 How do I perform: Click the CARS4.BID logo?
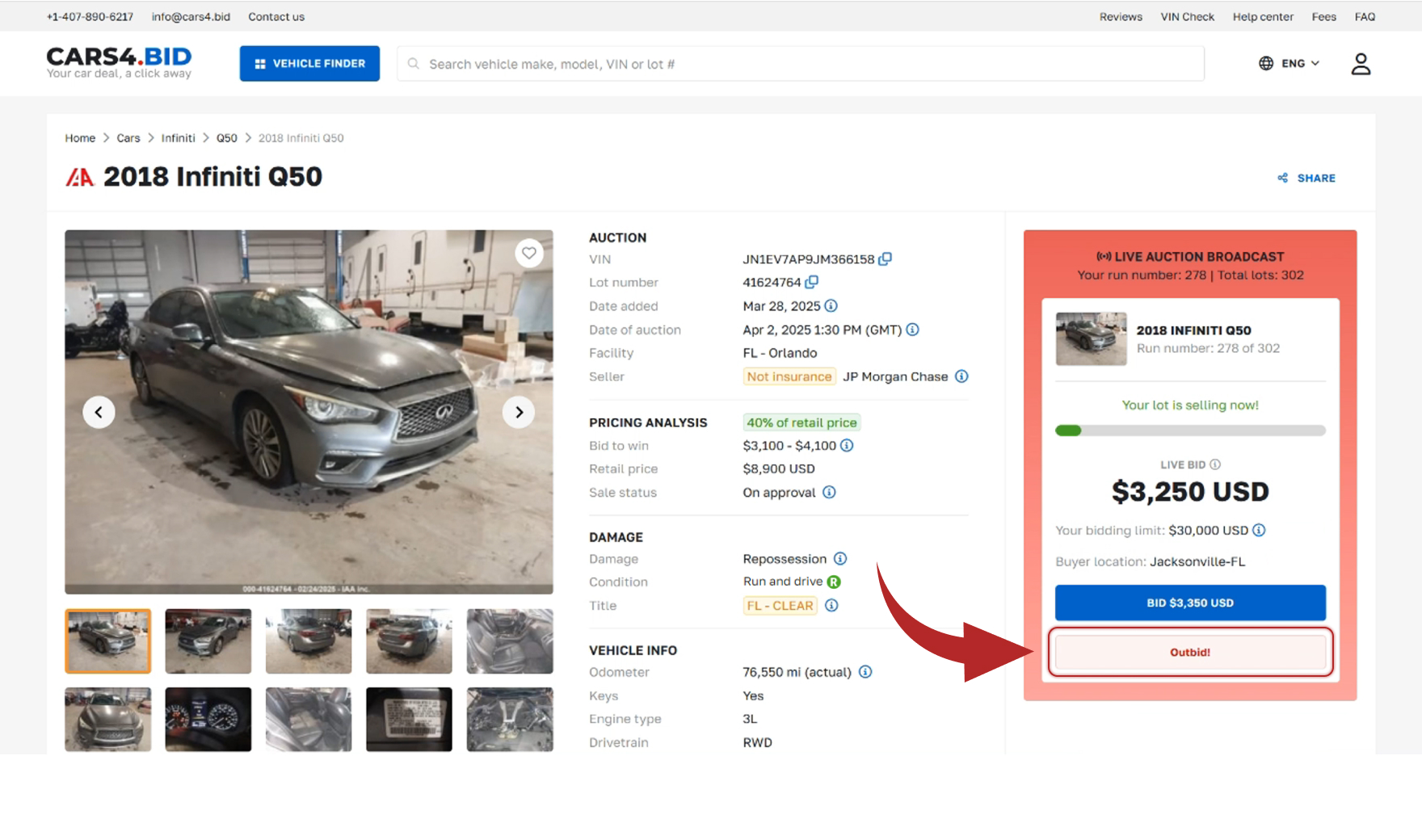pos(119,62)
